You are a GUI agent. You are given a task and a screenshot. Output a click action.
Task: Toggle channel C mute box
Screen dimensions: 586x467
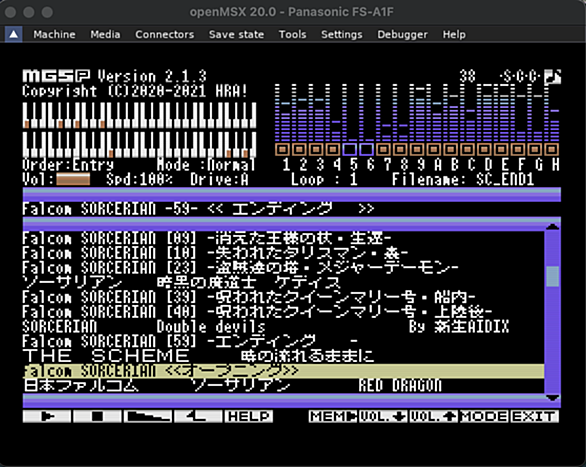point(468,149)
